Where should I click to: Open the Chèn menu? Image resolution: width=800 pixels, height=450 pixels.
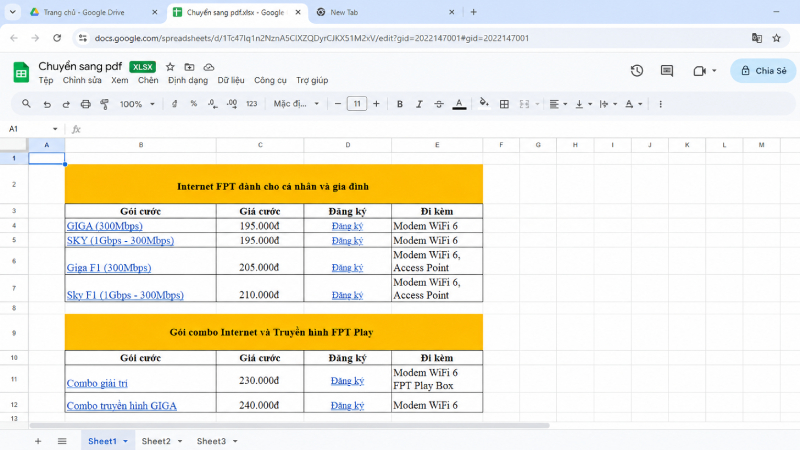click(148, 81)
